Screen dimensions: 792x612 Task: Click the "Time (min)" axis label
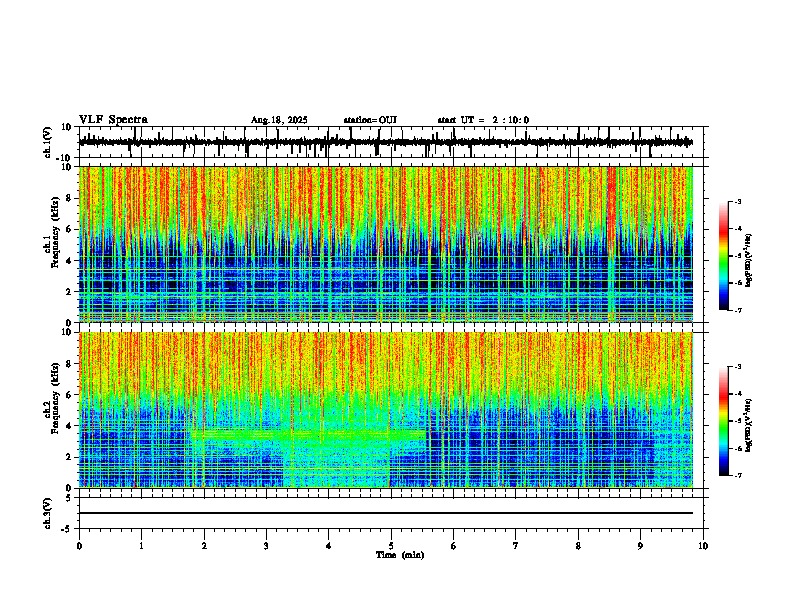tap(400, 555)
